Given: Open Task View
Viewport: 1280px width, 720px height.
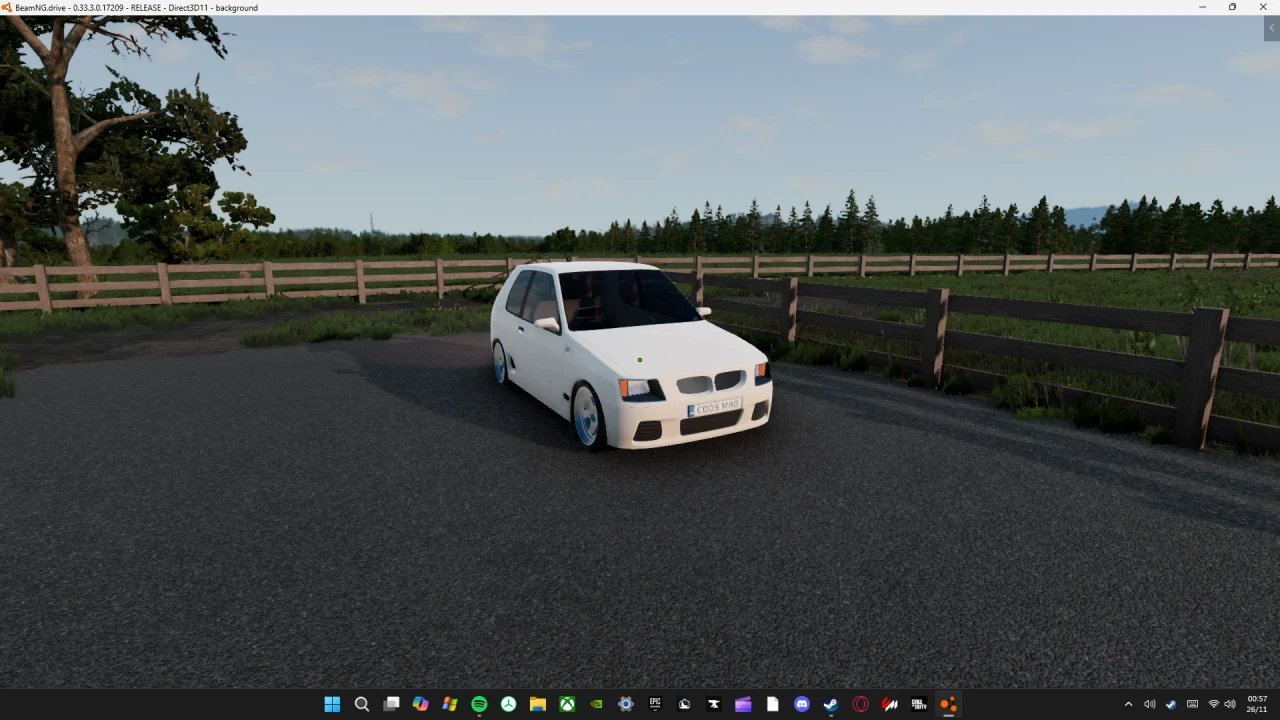Looking at the screenshot, I should [x=391, y=704].
